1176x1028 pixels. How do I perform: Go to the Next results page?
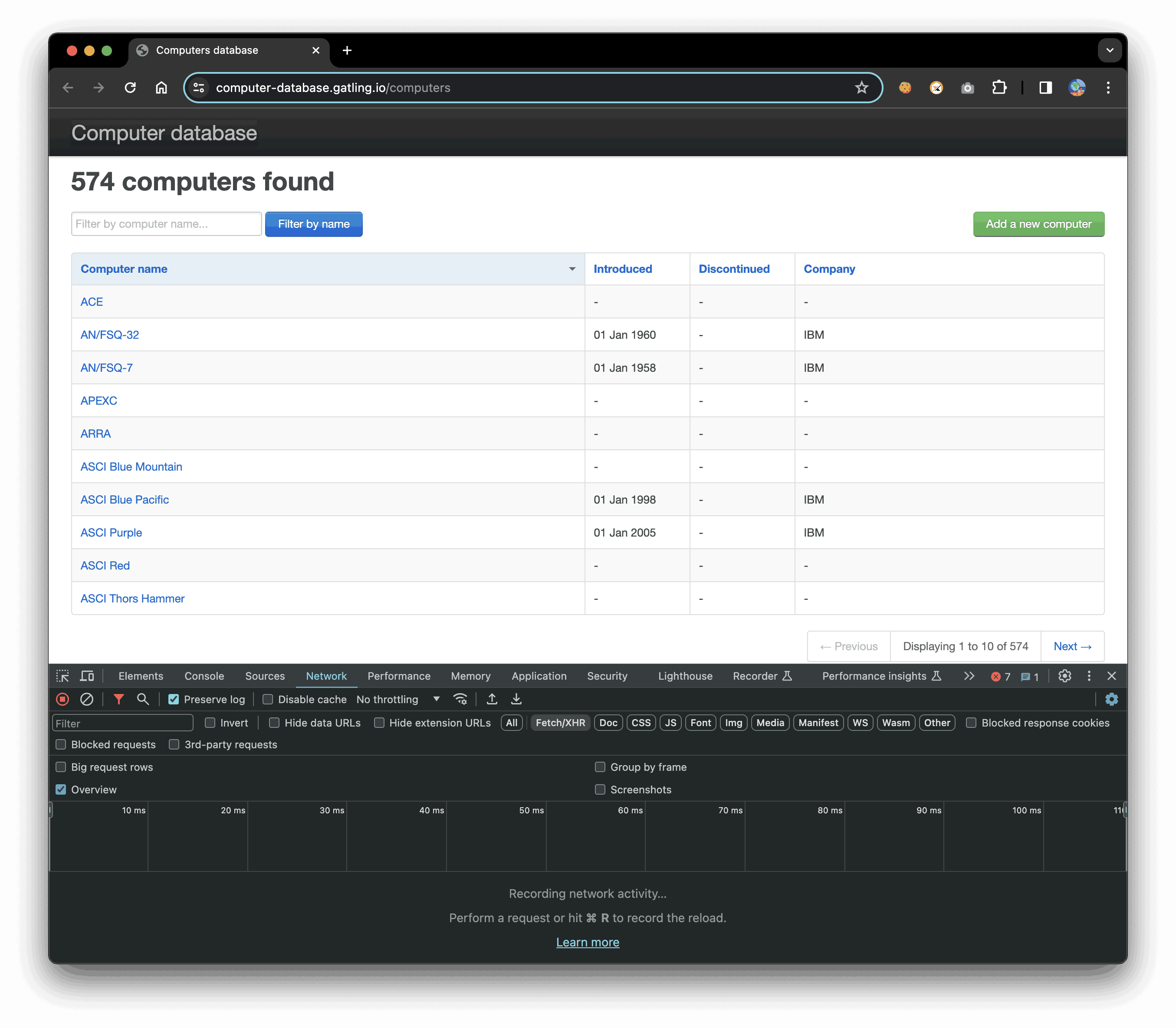point(1072,647)
